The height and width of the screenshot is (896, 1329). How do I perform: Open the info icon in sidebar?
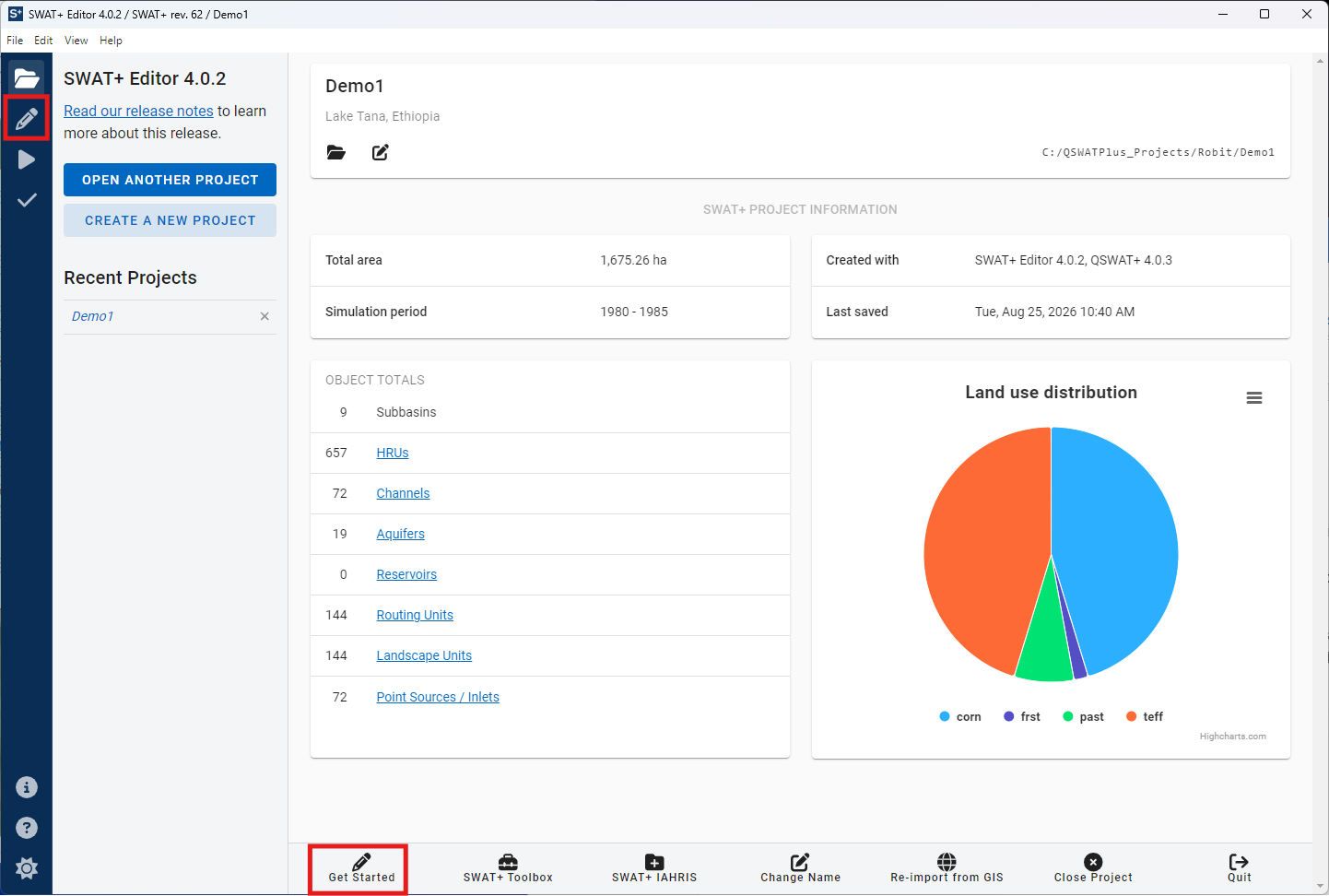pos(27,787)
